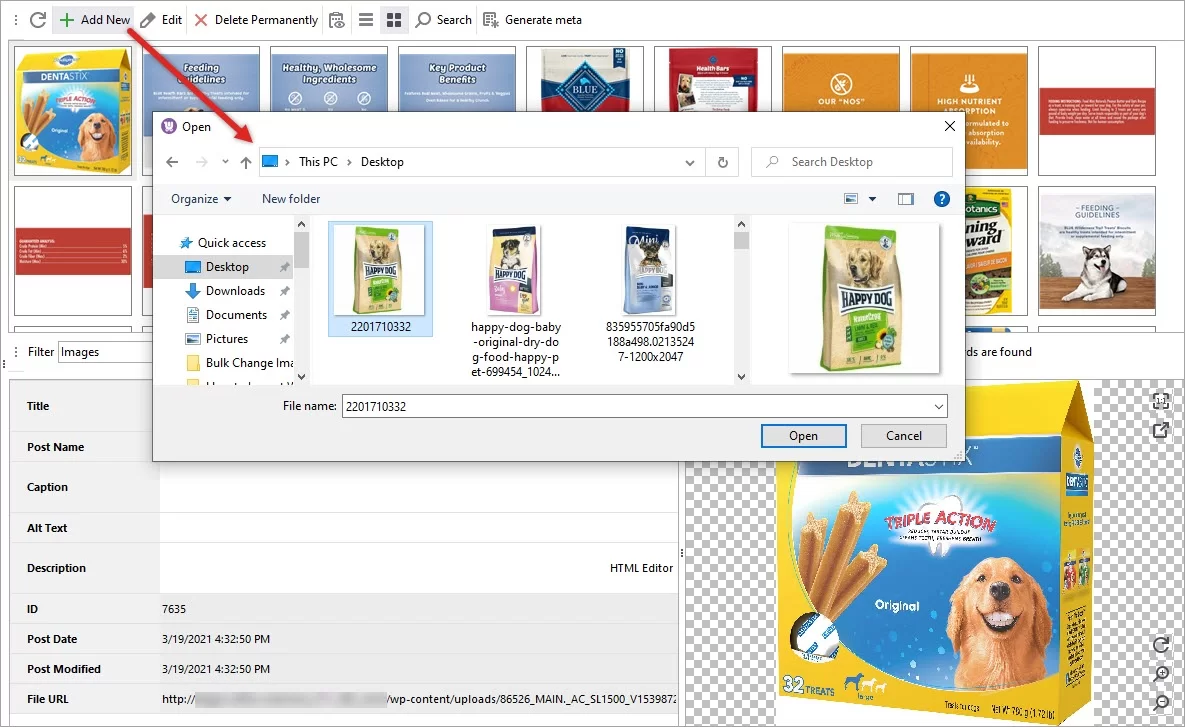Refresh the media library list

click(36, 19)
